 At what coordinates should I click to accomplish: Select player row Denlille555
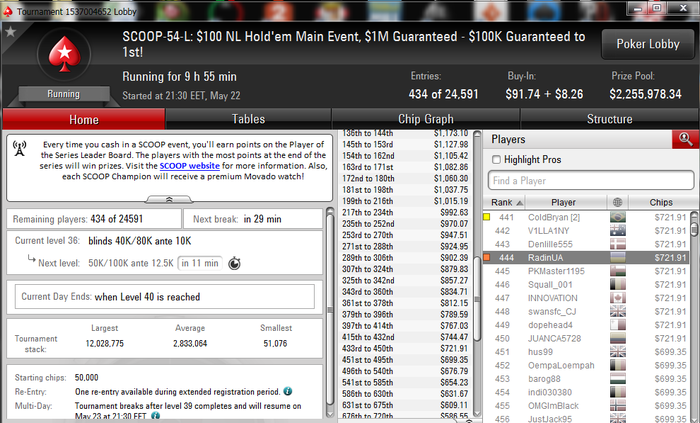tap(586, 244)
